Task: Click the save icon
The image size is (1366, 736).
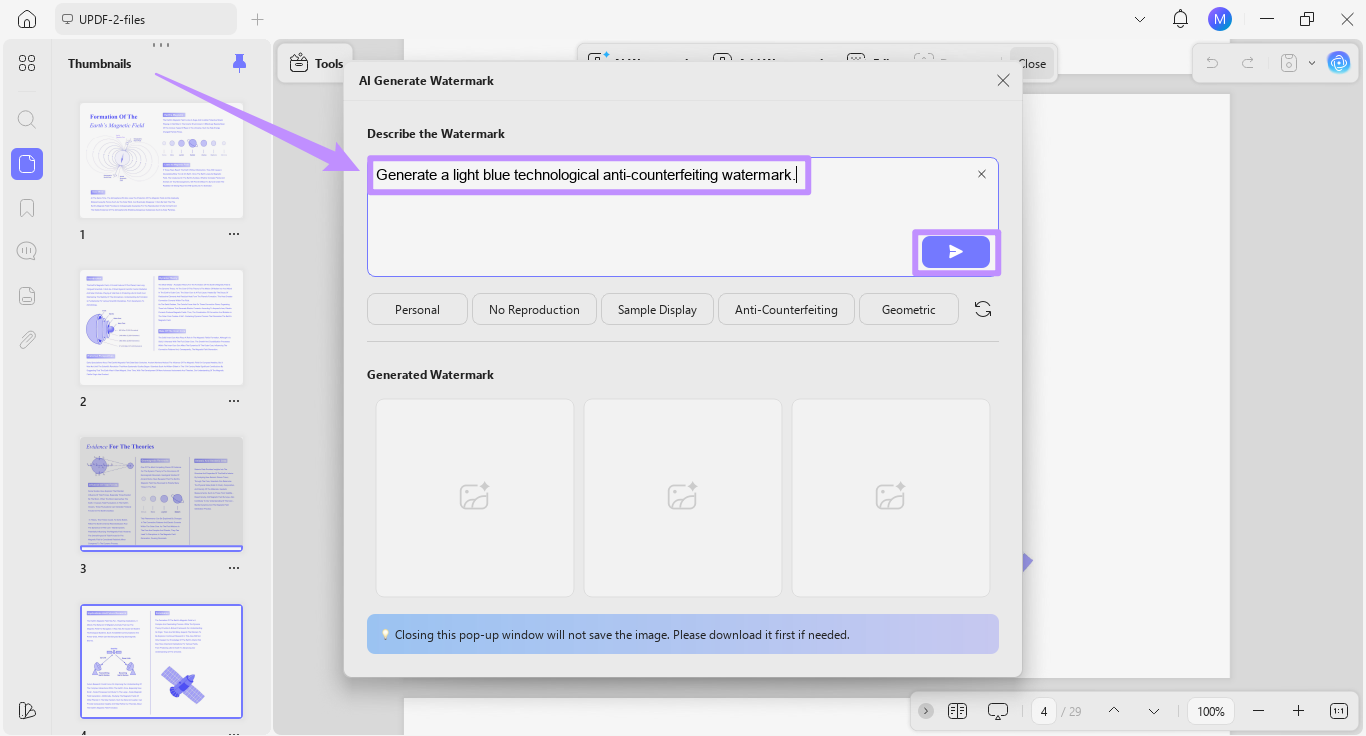Action: 1290,63
